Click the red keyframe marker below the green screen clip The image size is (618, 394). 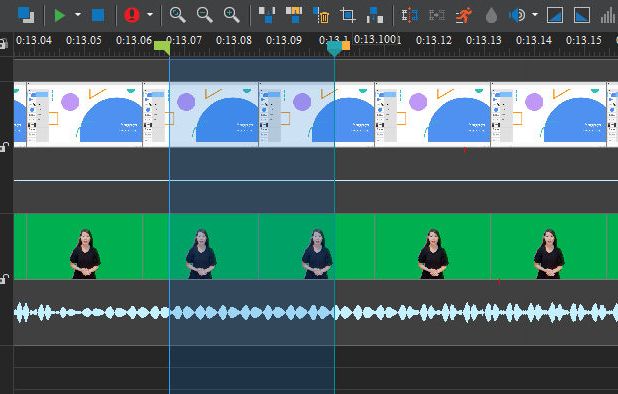pyautogui.click(x=499, y=282)
